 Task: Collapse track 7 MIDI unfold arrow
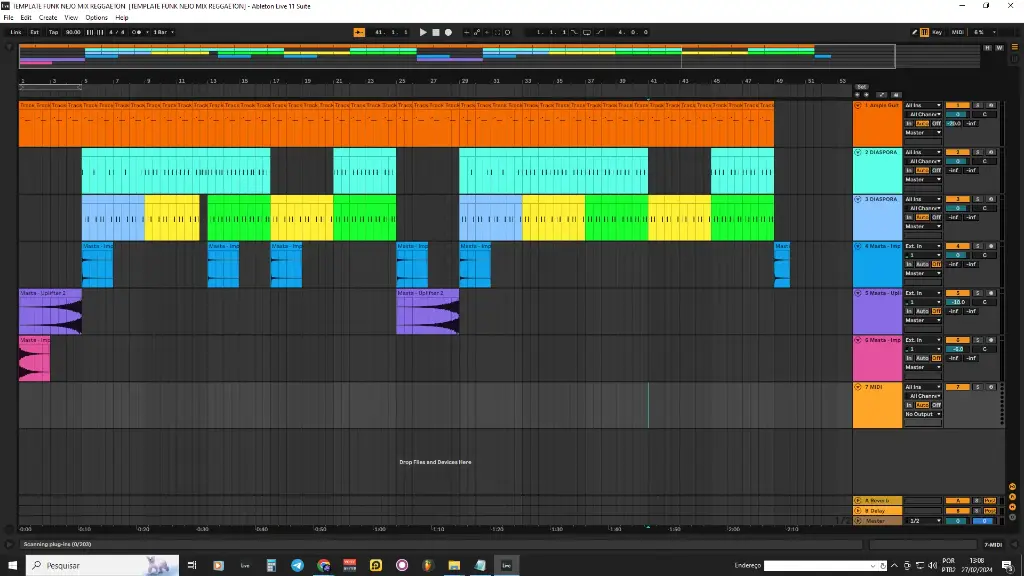click(858, 388)
